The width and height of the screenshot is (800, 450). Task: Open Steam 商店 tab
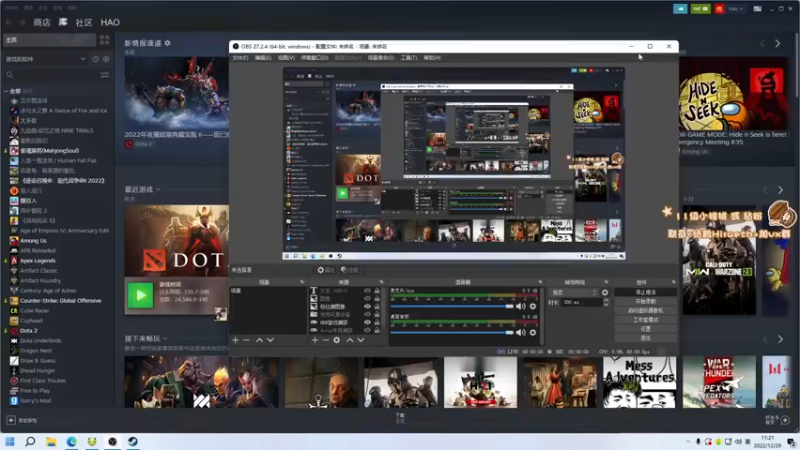click(x=42, y=22)
